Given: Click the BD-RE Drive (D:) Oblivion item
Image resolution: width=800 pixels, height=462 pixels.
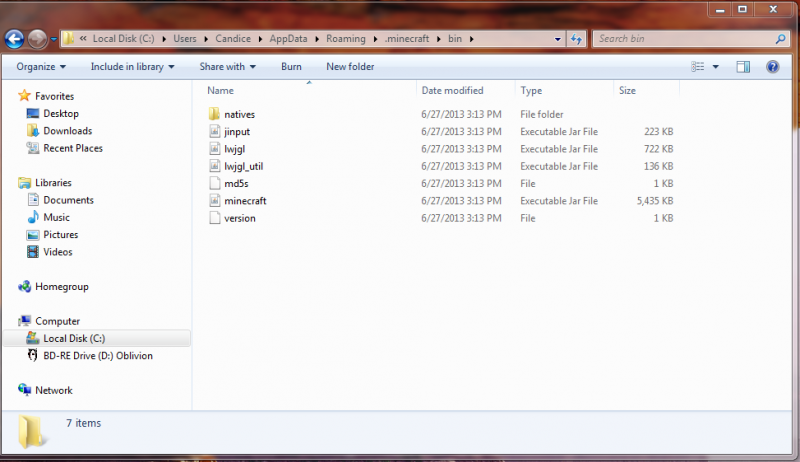Looking at the screenshot, I should (x=97, y=356).
